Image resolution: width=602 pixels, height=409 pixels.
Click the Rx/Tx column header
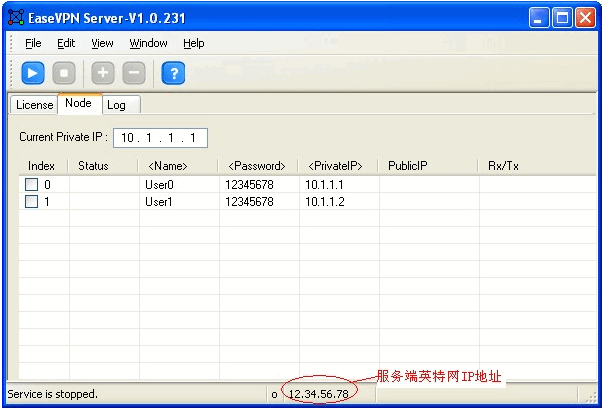(x=537, y=166)
